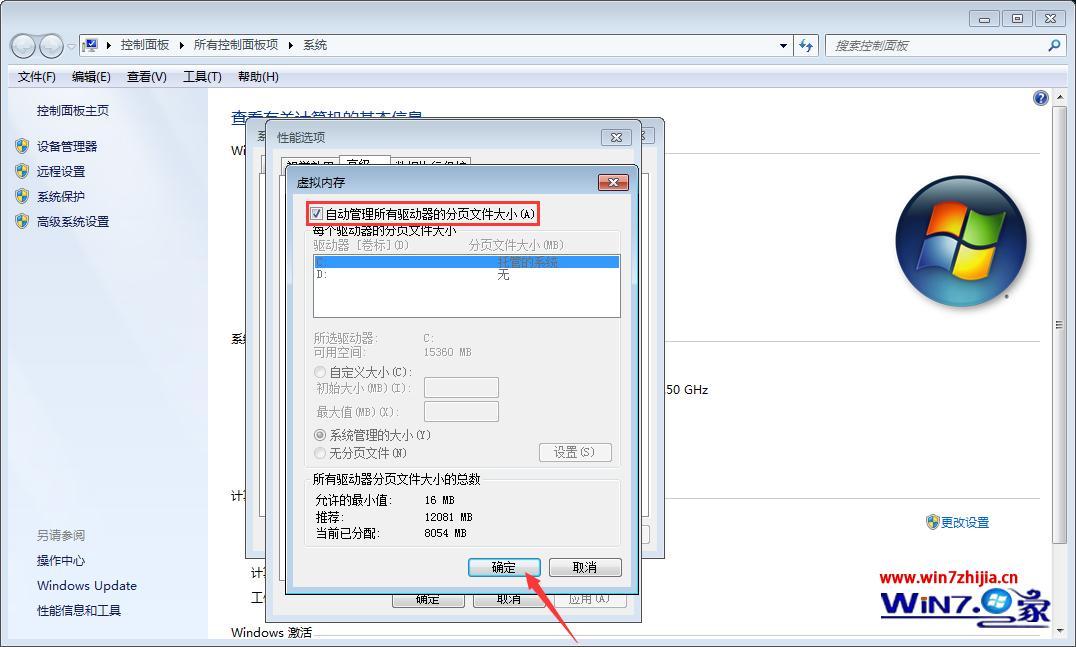Open the address bar history dropdown arrow

783,45
